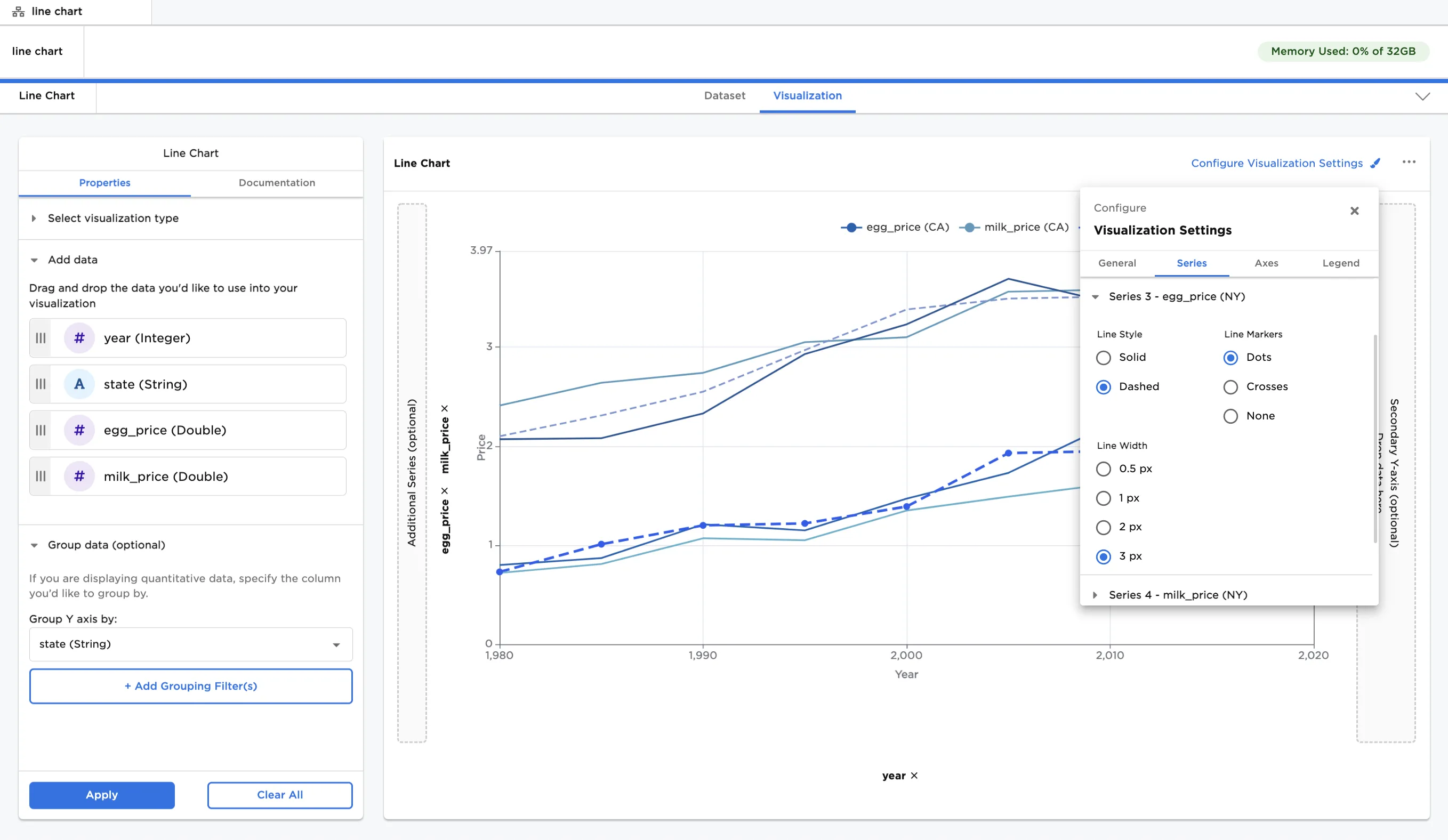Image resolution: width=1448 pixels, height=840 pixels.
Task: Click the year integer type icon
Action: (x=79, y=338)
